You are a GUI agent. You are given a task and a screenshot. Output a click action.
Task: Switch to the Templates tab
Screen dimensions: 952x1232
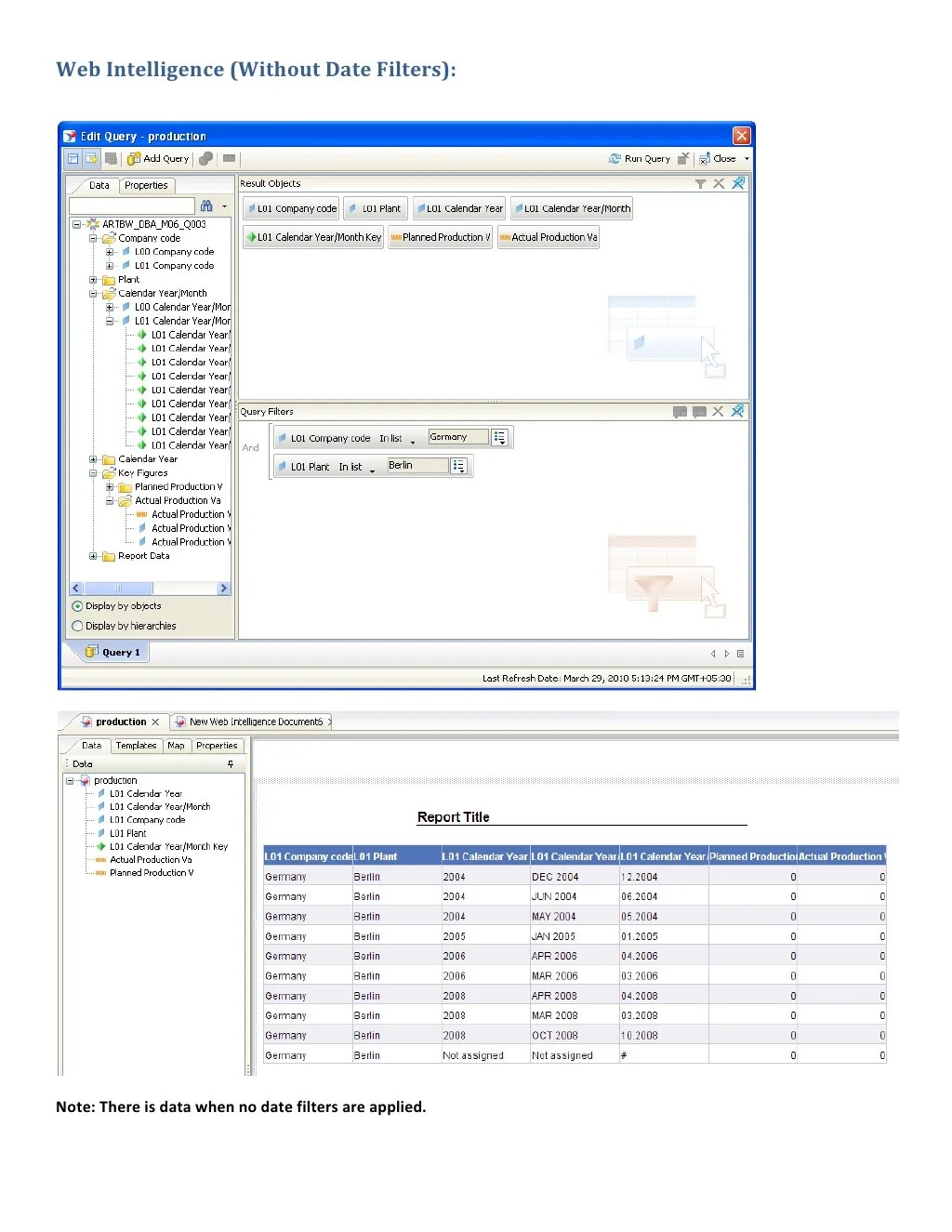[136, 745]
